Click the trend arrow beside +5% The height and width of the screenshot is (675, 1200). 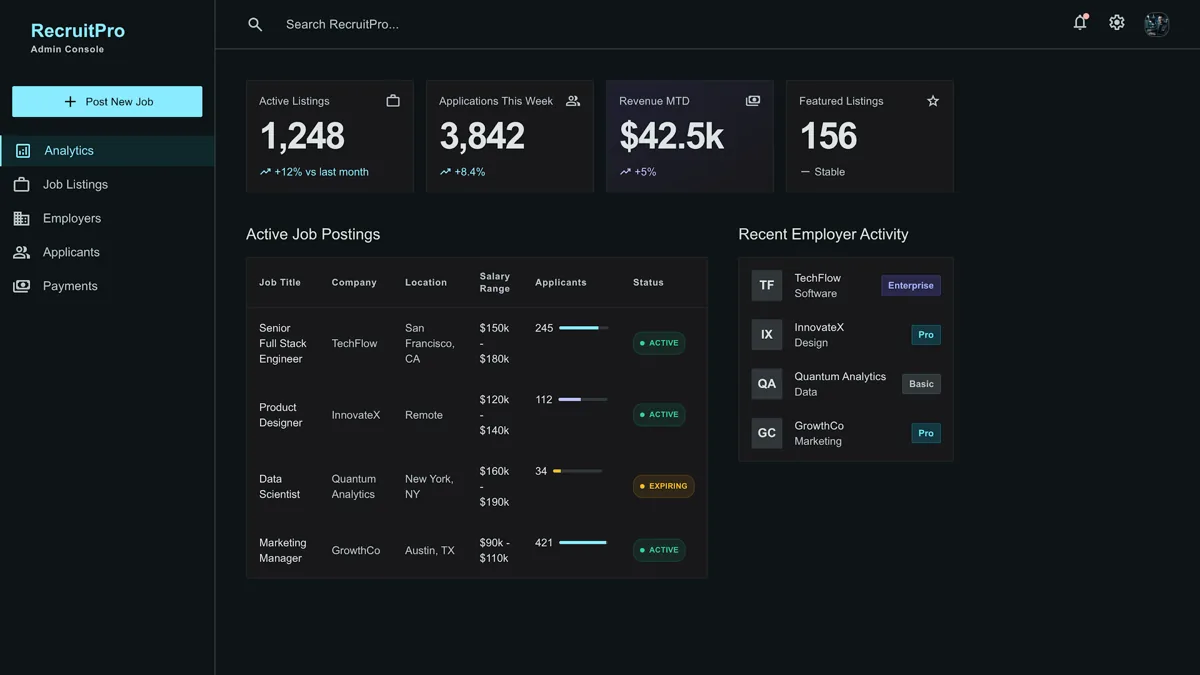625,172
